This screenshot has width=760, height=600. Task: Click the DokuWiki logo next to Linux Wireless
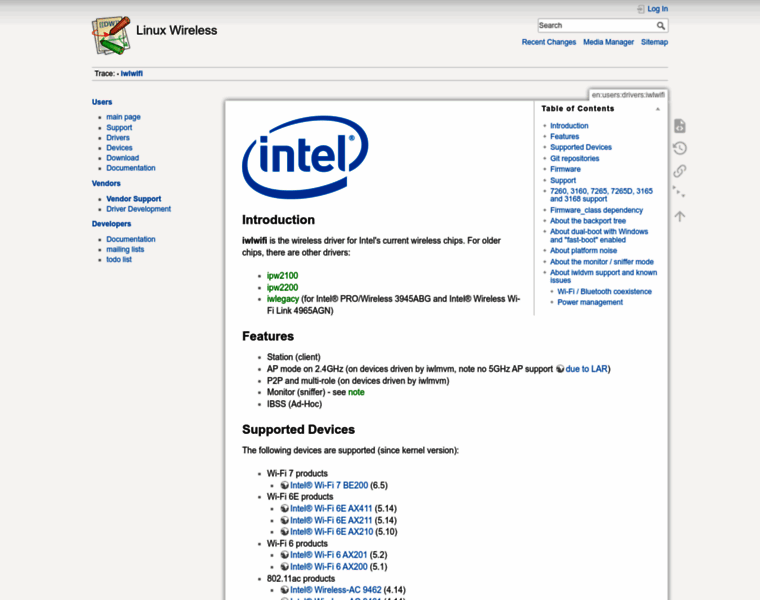coord(111,35)
